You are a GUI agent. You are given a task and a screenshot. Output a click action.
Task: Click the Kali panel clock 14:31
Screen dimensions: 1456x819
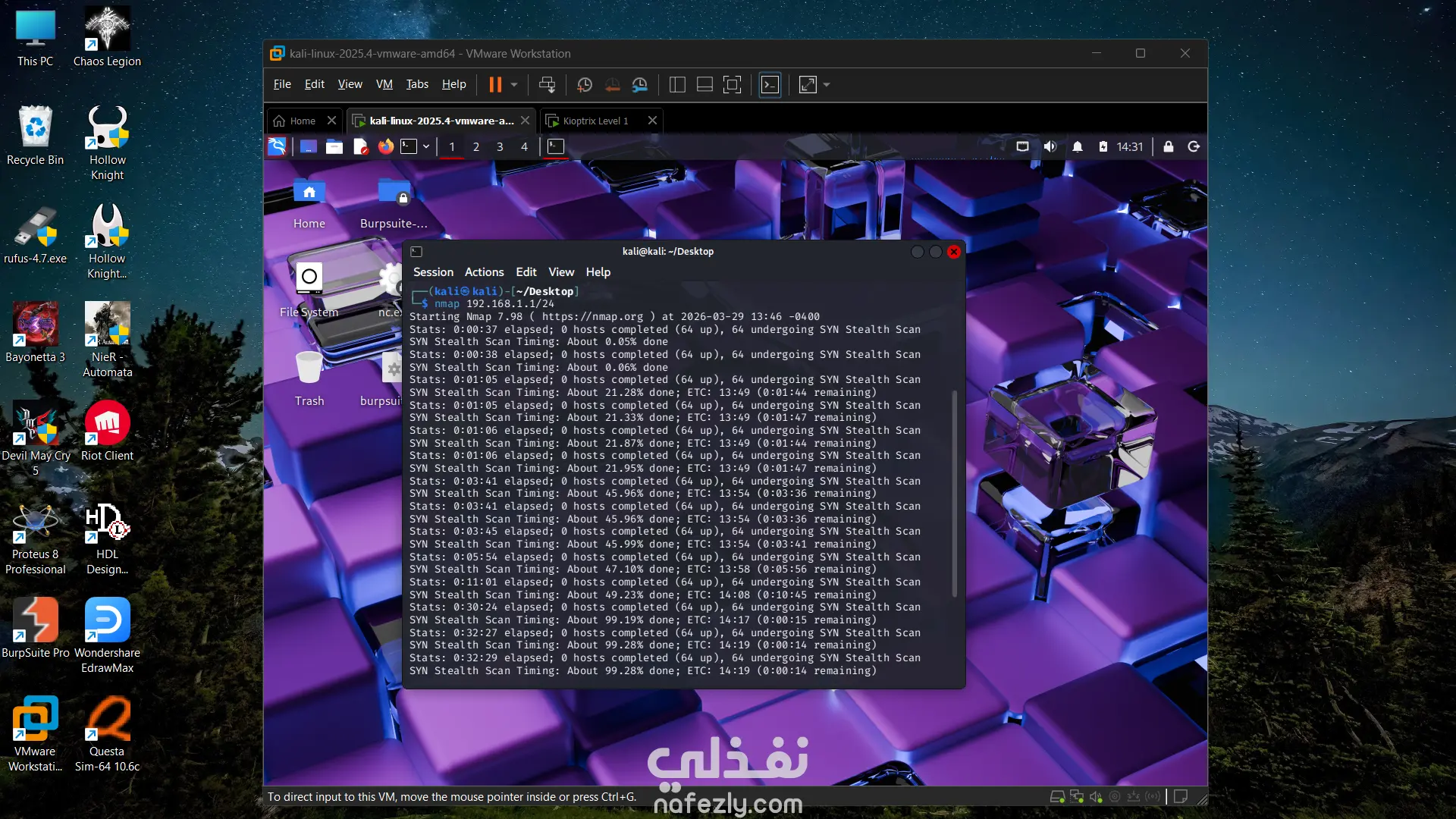1129,146
